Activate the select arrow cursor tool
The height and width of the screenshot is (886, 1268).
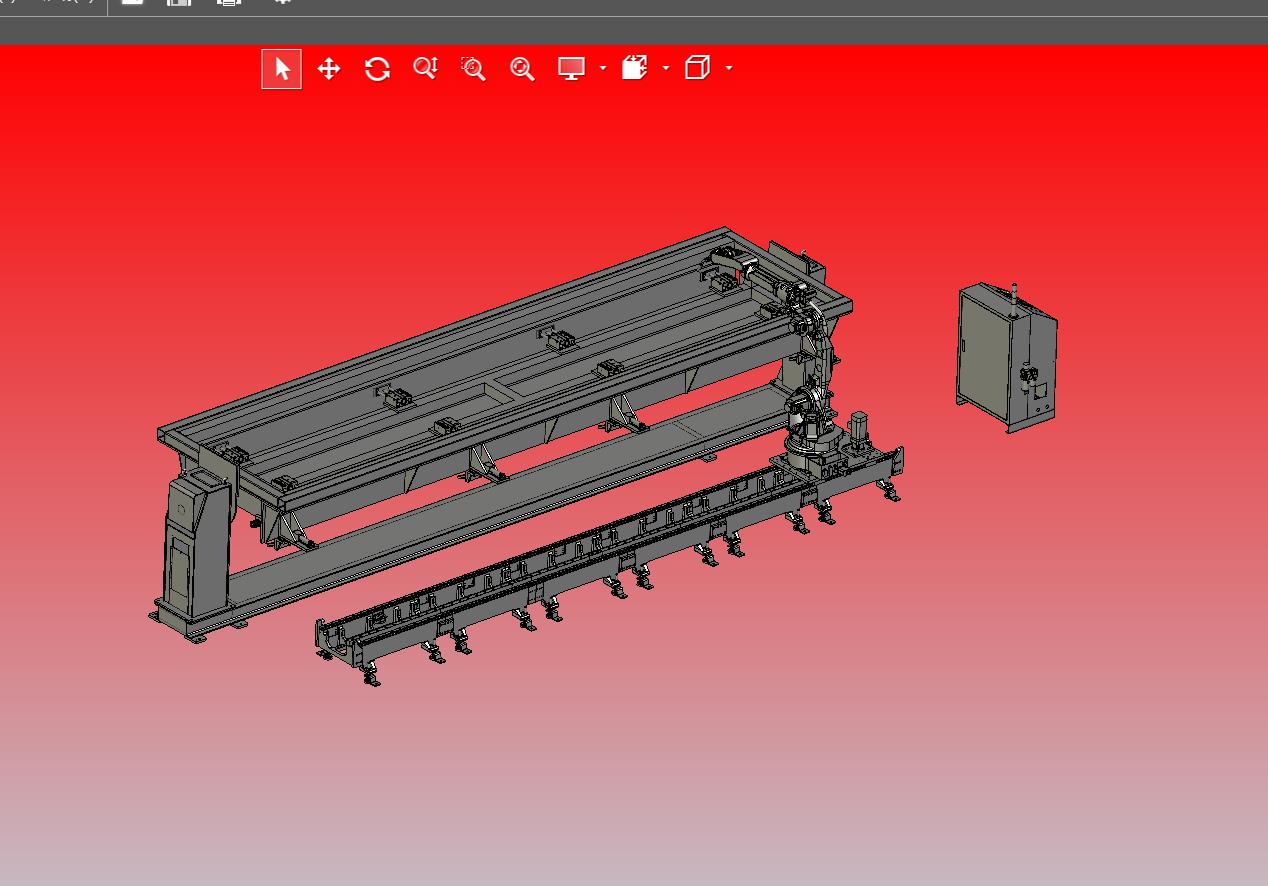coord(281,69)
